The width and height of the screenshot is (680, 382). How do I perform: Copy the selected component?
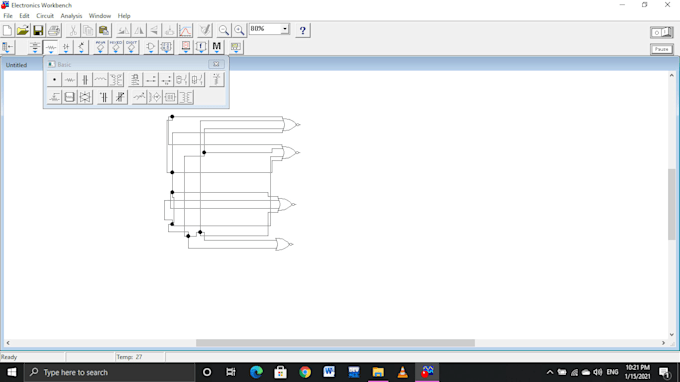click(x=88, y=30)
